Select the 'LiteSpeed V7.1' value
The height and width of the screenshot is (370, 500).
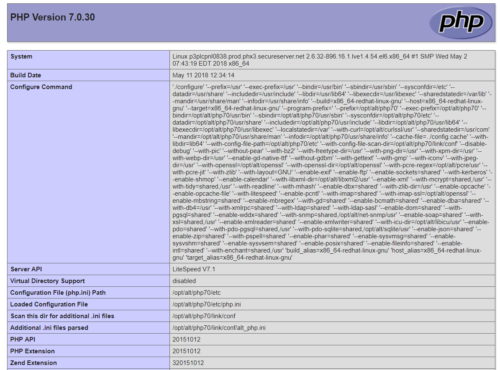tap(194, 269)
